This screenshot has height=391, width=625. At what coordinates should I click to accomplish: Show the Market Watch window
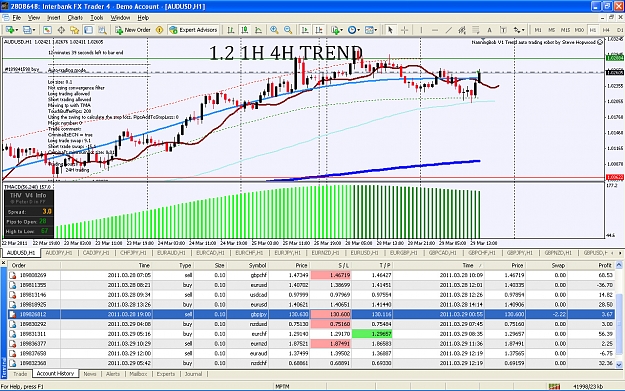(x=47, y=30)
